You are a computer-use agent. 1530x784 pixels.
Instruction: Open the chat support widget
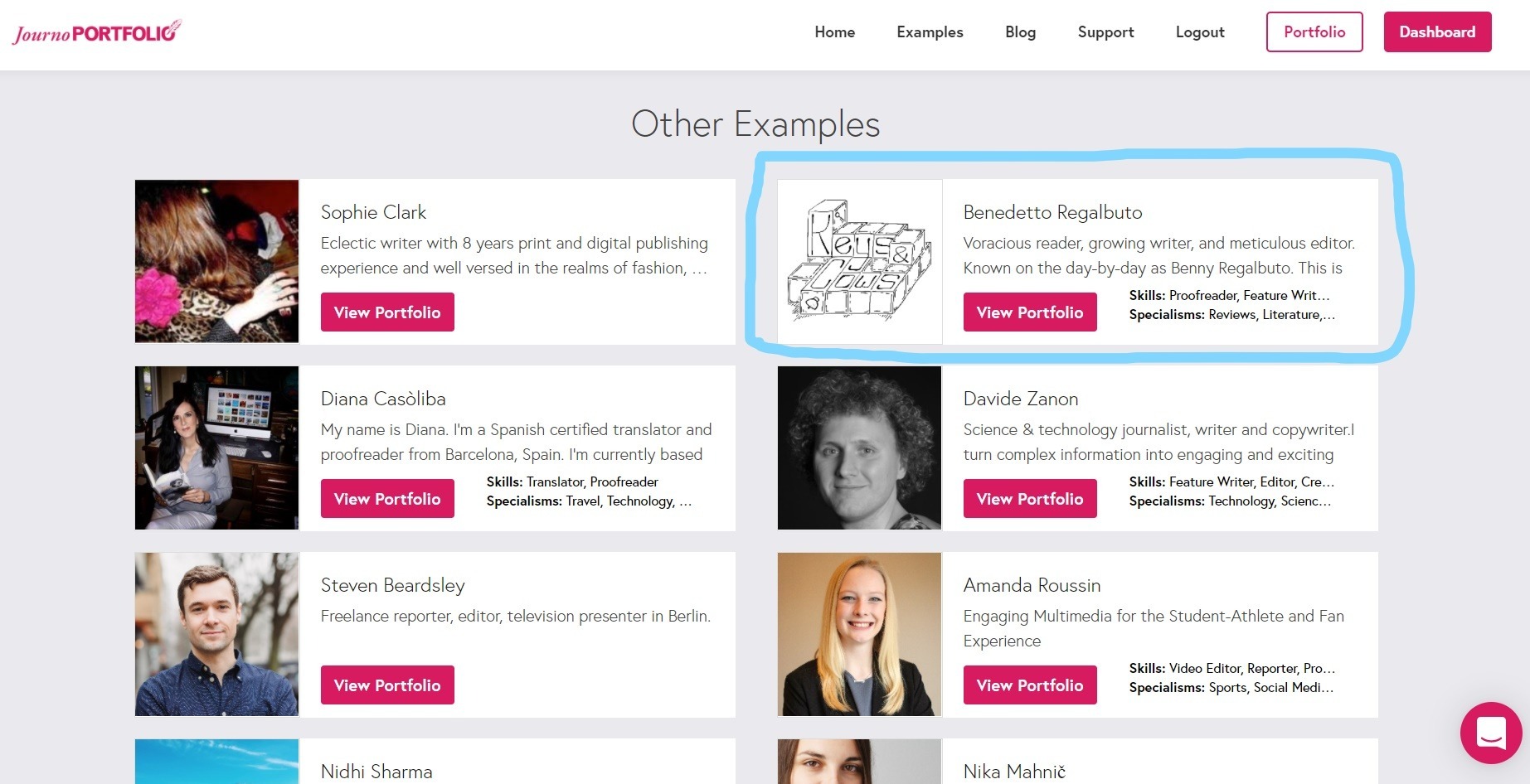(x=1490, y=733)
